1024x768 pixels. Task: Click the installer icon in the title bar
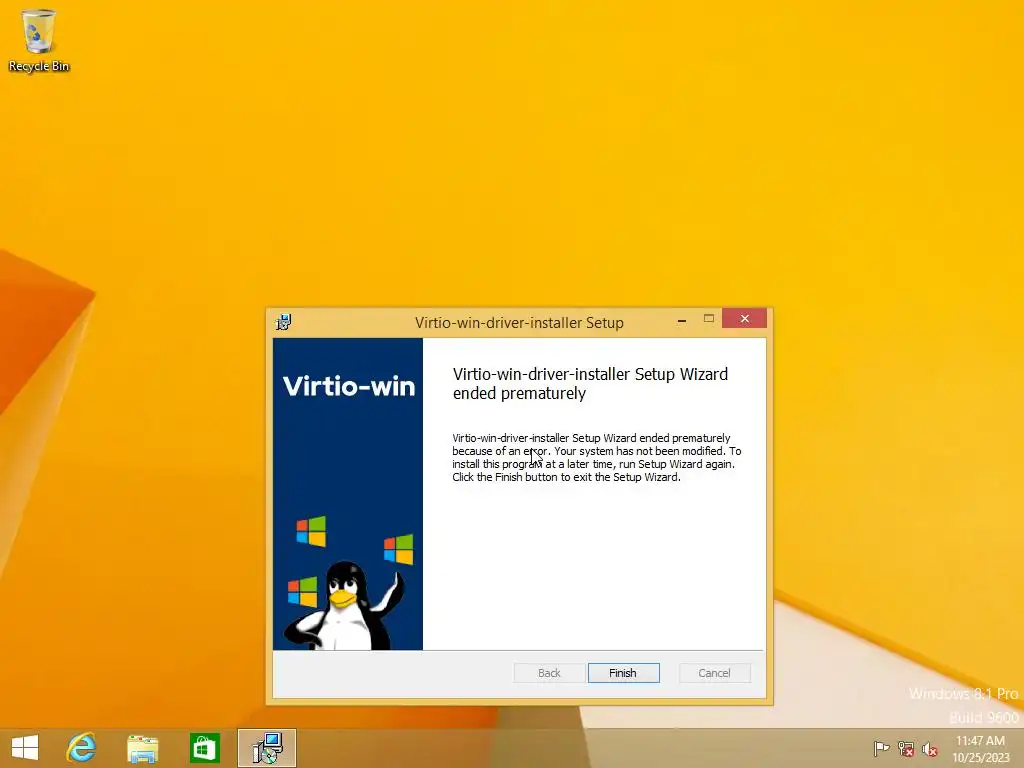pos(283,322)
